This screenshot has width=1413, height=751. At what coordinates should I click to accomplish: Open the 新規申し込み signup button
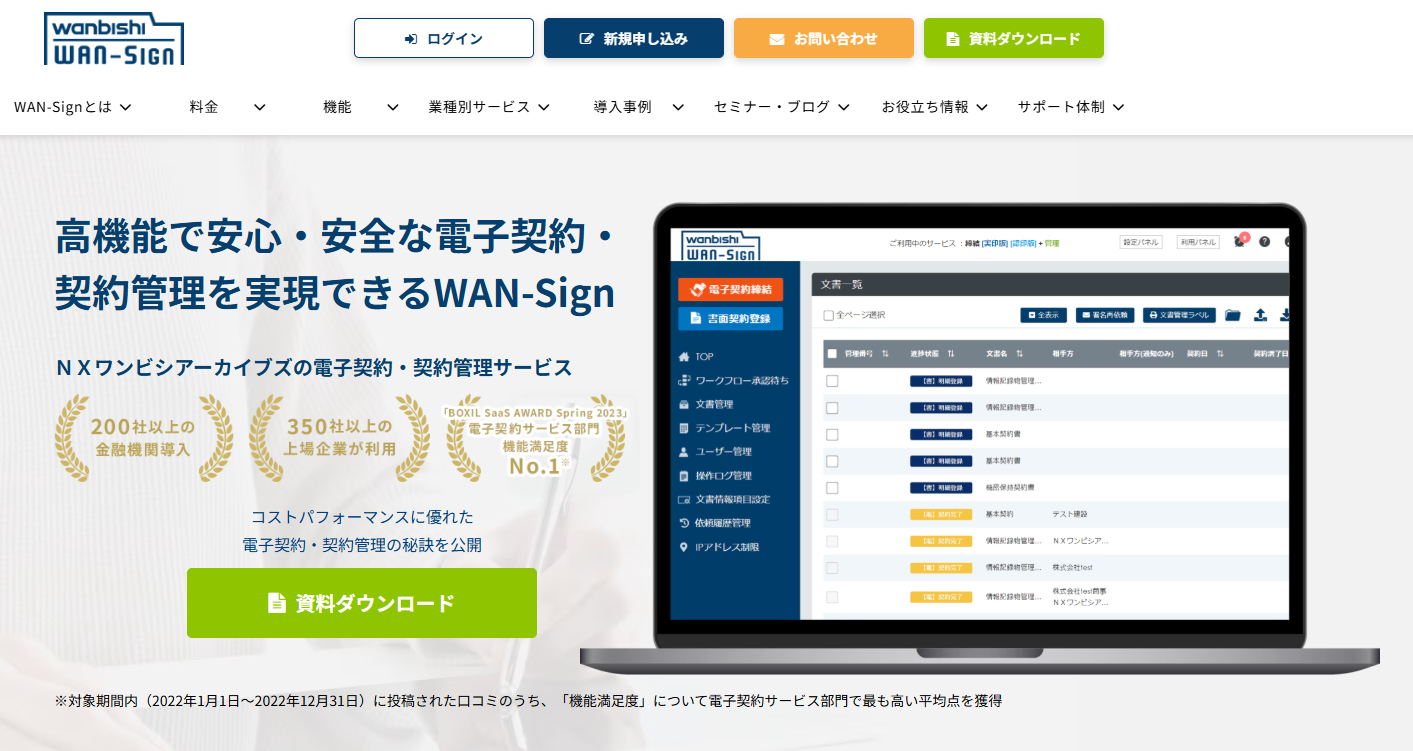(x=634, y=38)
